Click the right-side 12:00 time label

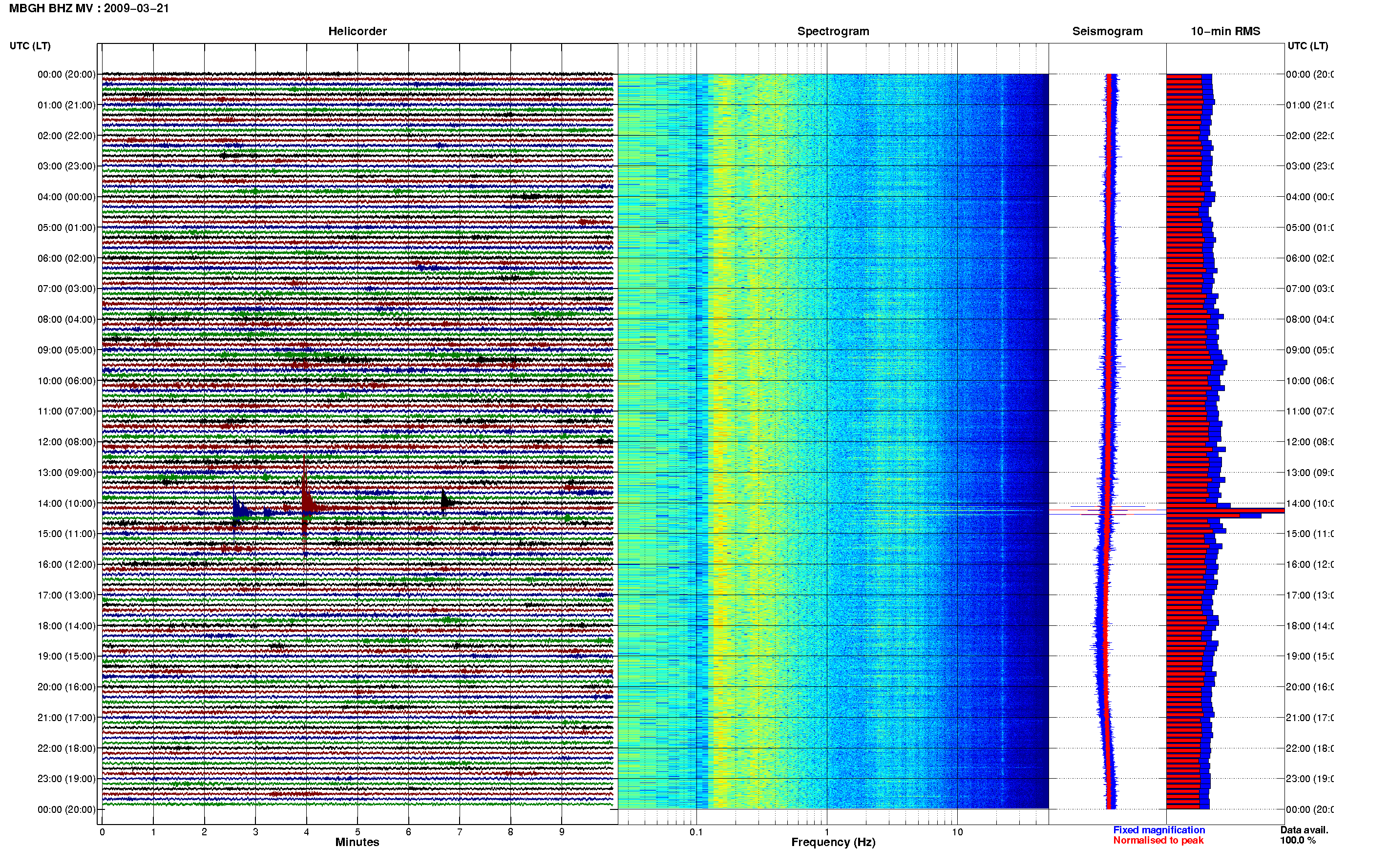coord(1310,442)
